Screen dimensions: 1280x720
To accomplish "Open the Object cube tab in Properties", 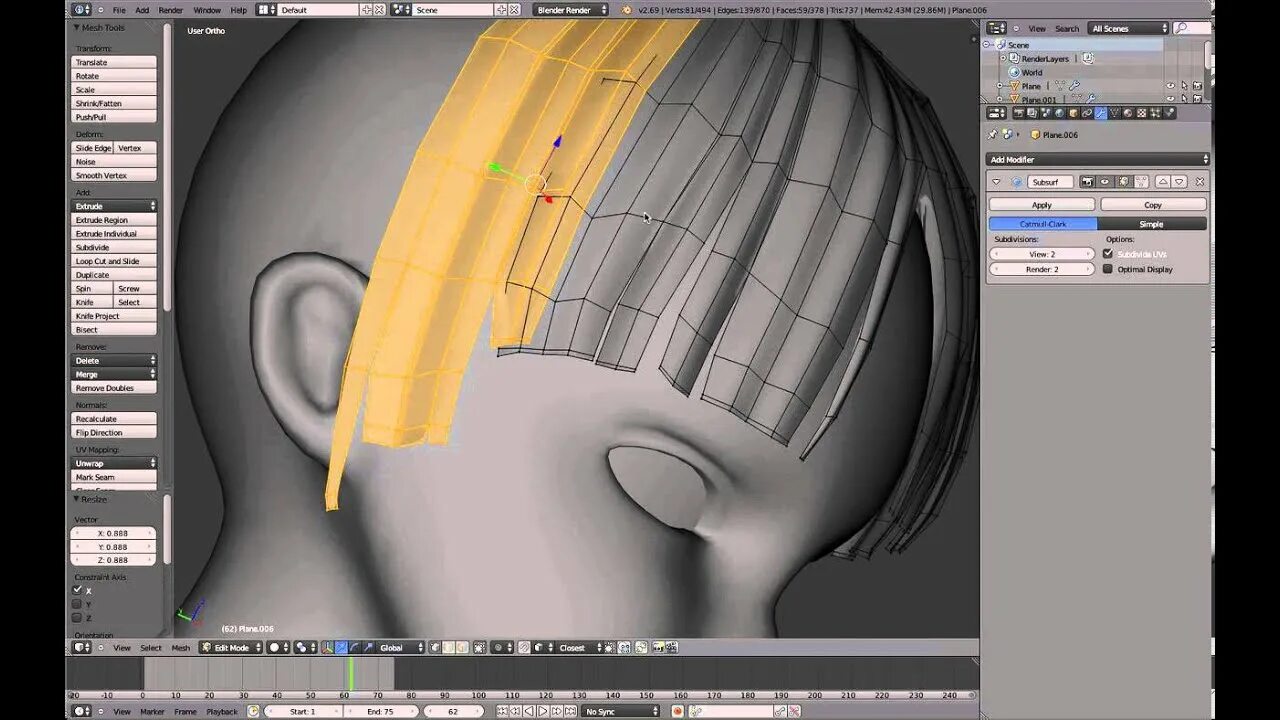I will tap(1073, 113).
